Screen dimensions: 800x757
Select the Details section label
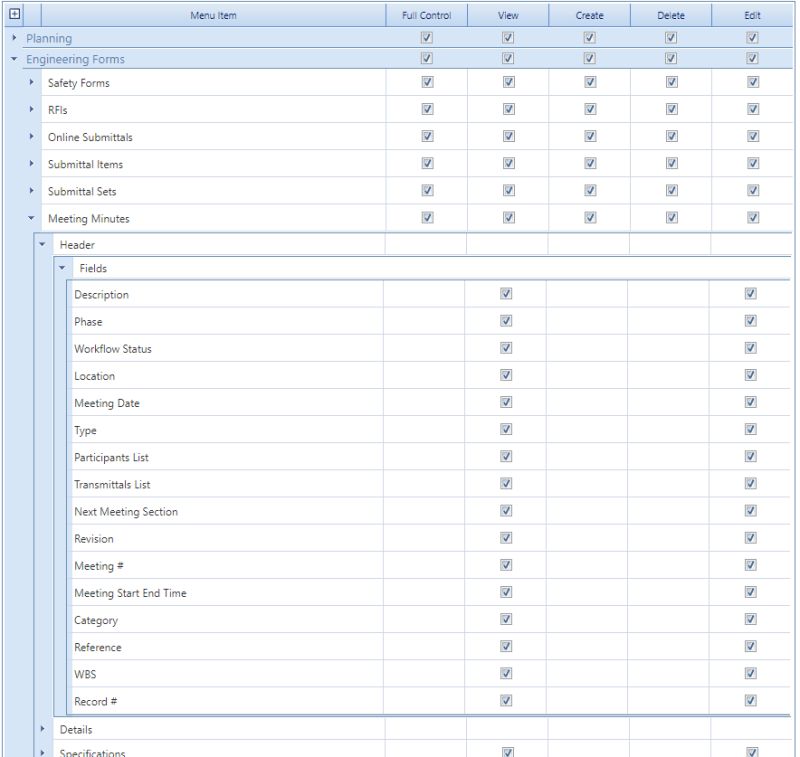click(76, 729)
